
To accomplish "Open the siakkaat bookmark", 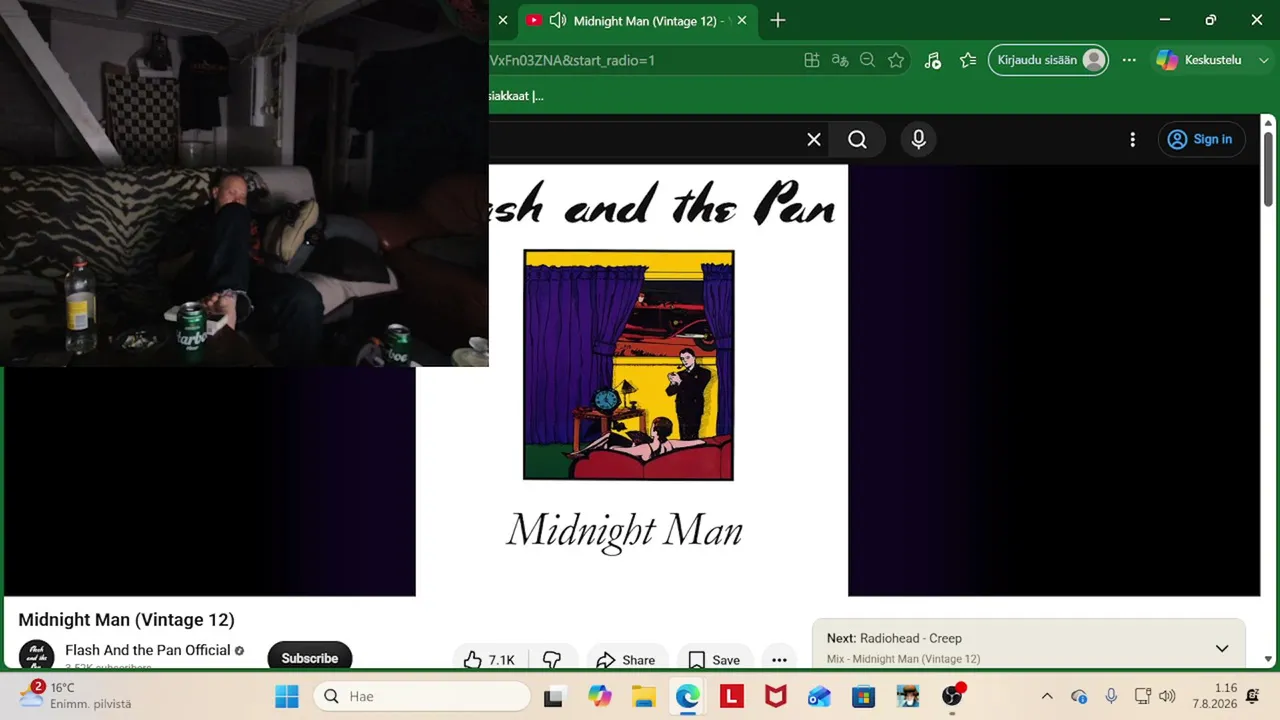I will [x=516, y=96].
